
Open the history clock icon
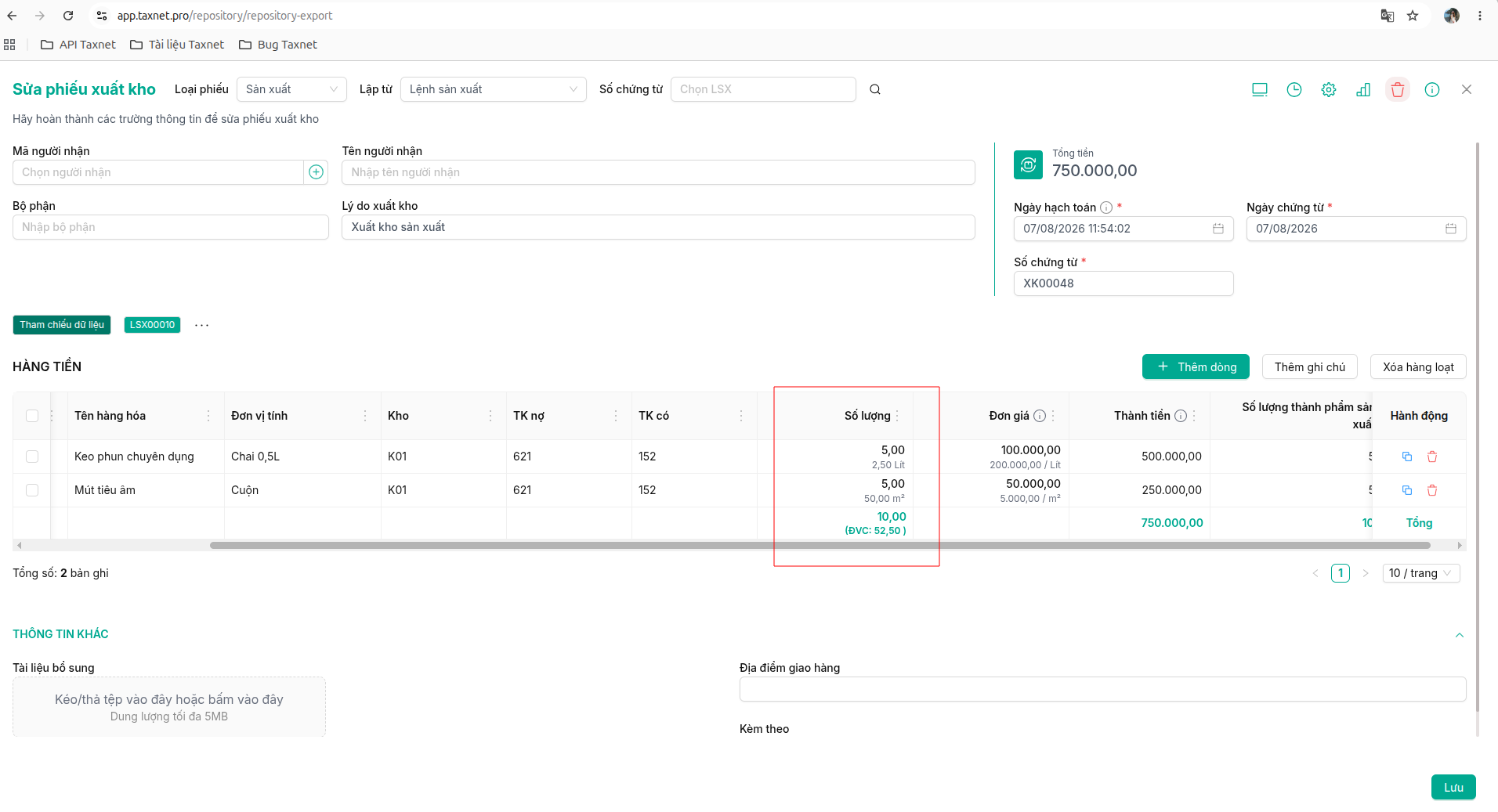(1294, 89)
